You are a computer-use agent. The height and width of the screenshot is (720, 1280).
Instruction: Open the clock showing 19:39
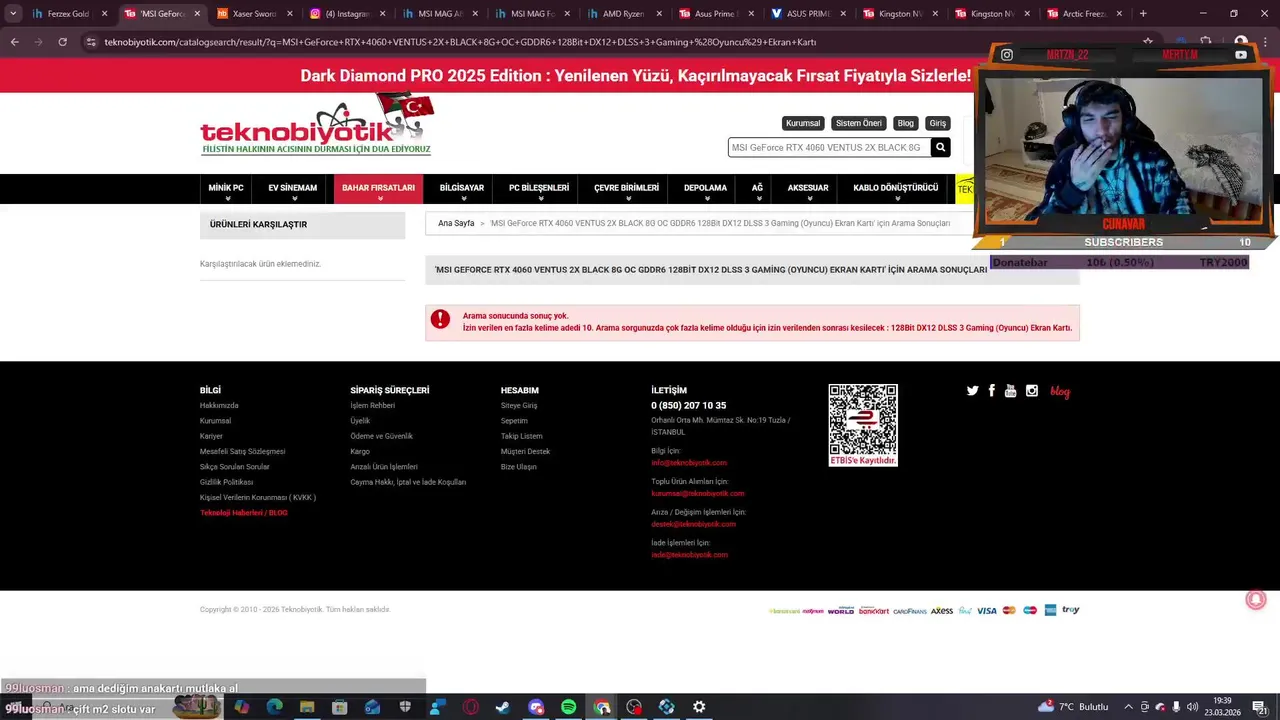(1222, 707)
